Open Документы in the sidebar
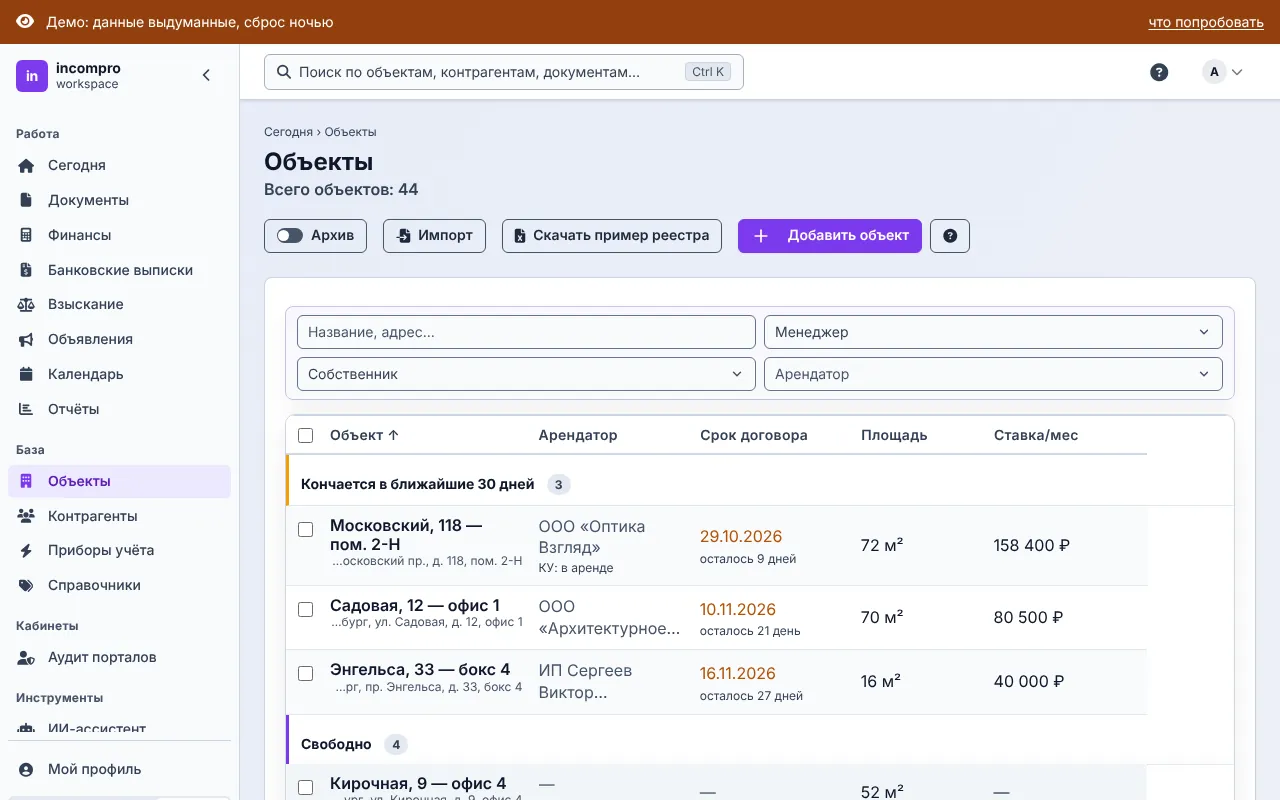This screenshot has width=1280, height=800. (119, 200)
